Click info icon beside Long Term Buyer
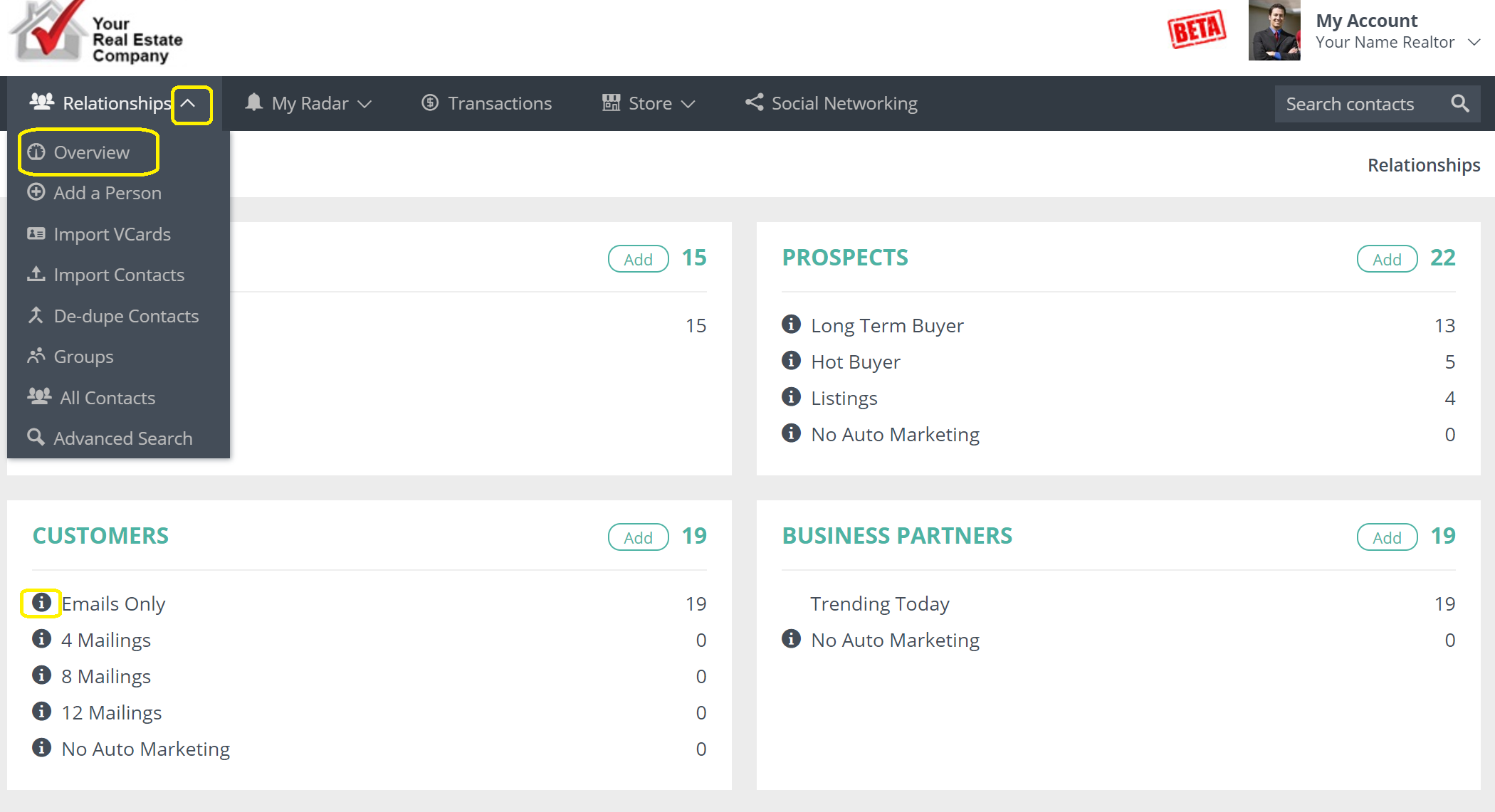The height and width of the screenshot is (812, 1495). (x=791, y=325)
